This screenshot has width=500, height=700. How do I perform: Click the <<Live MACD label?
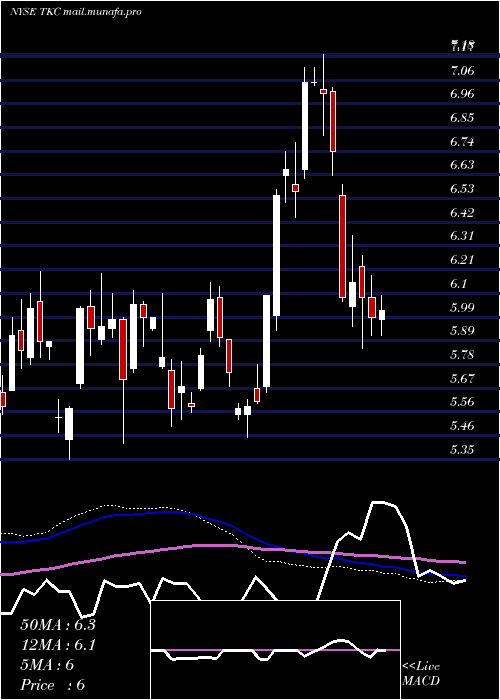point(421,674)
